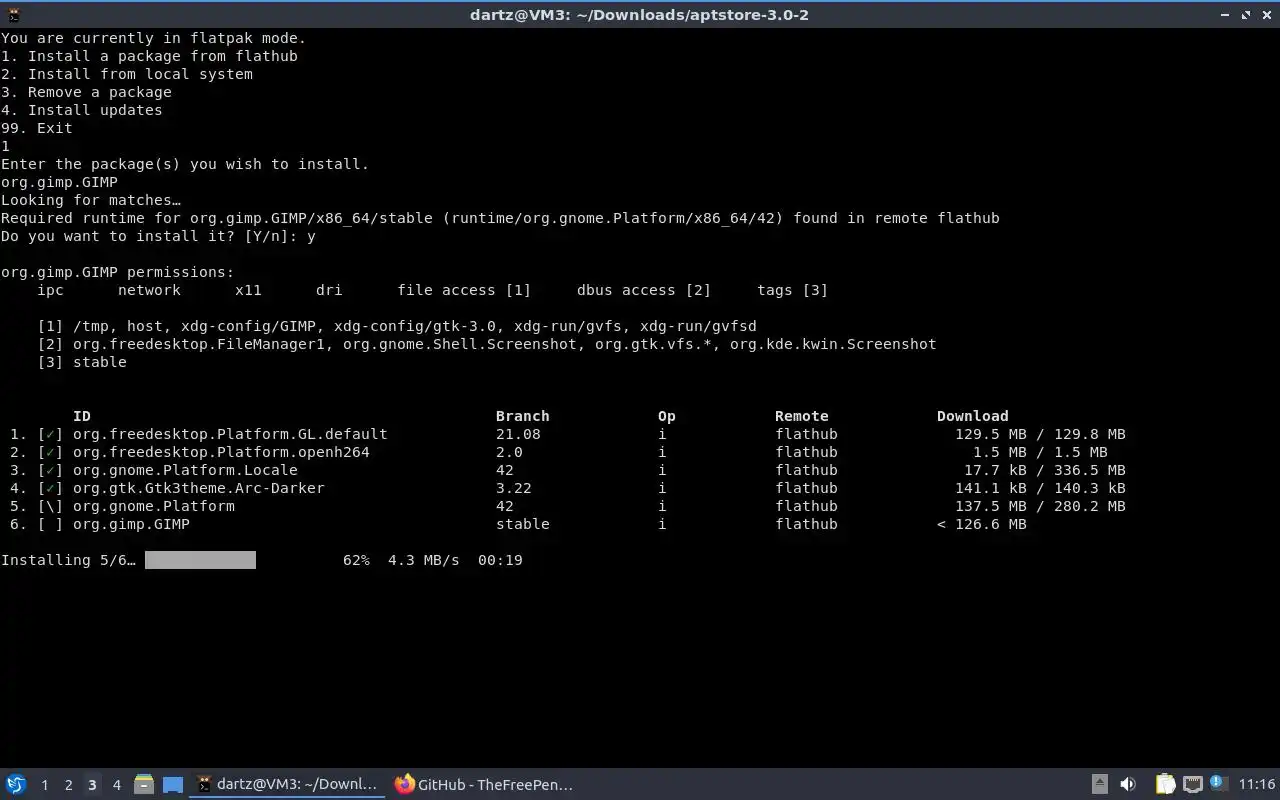The height and width of the screenshot is (800, 1280).
Task: Click the branch value 'stable' for GIMP
Action: click(523, 524)
